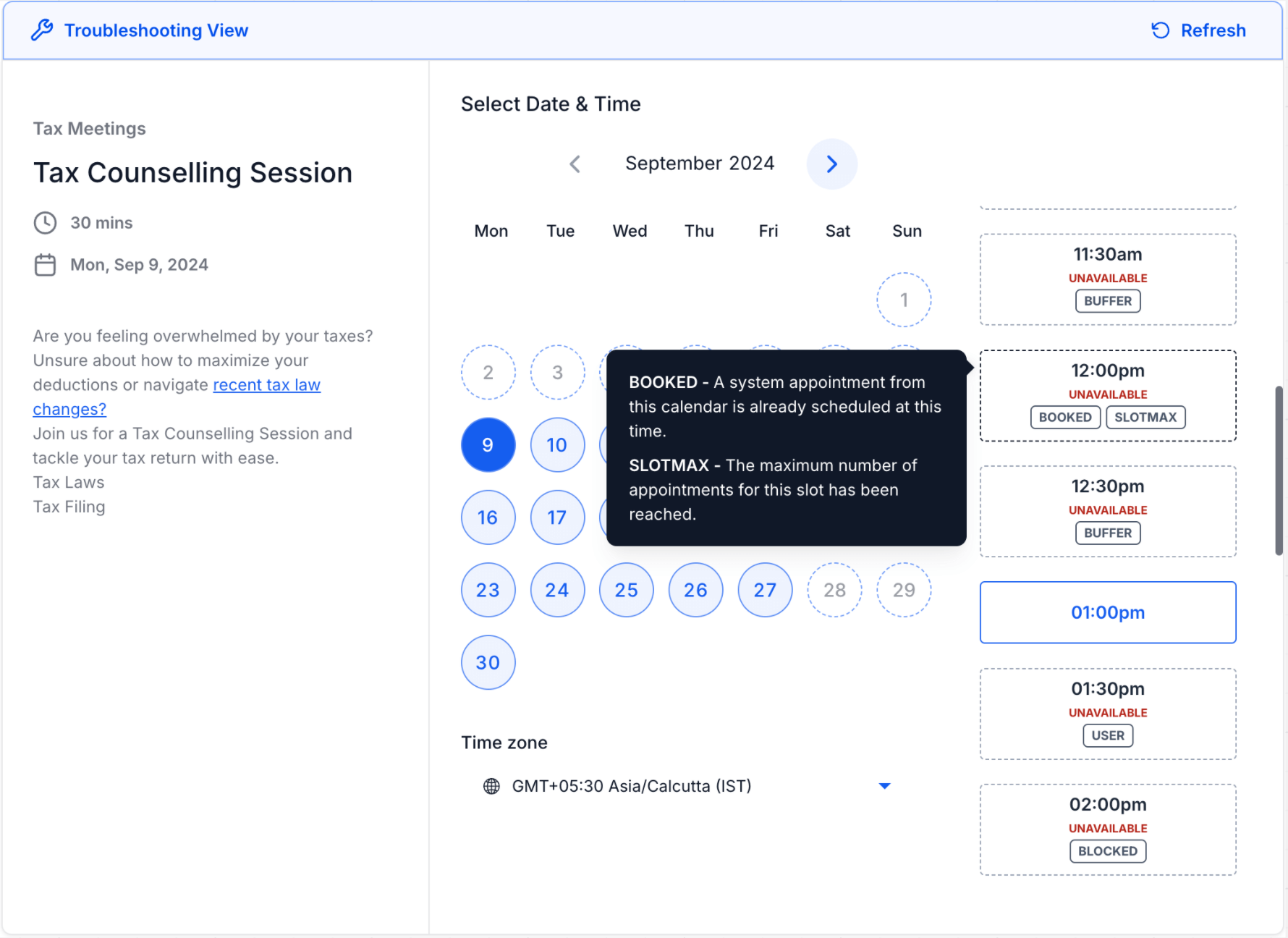Viewport: 1288px width, 938px height.
Task: Click the Time zone label
Action: (504, 743)
